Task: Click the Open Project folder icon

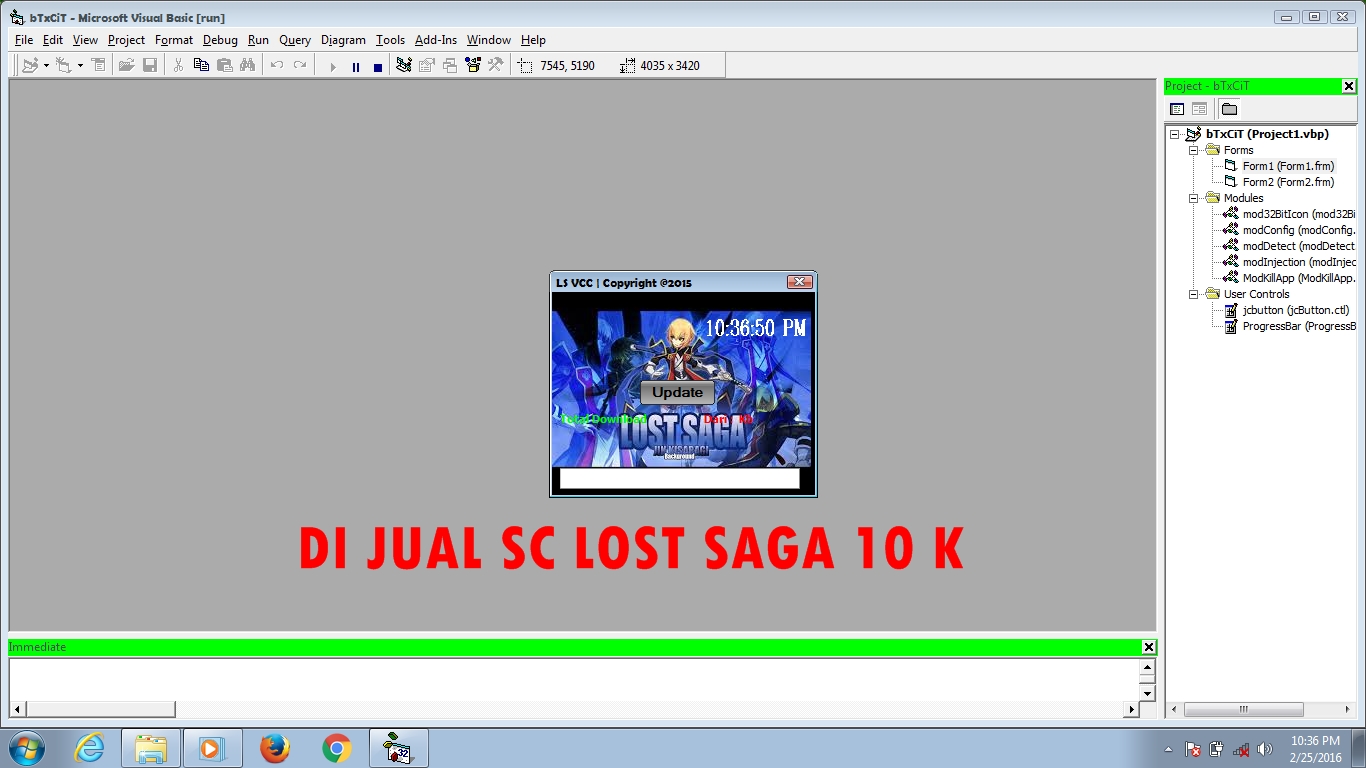Action: [126, 66]
